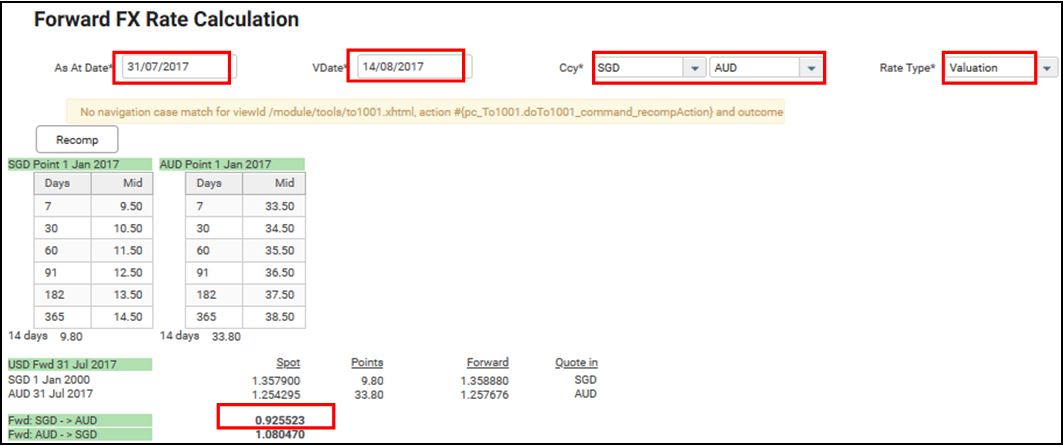The width and height of the screenshot is (1063, 446).
Task: Click the VDate input field
Action: coord(414,67)
